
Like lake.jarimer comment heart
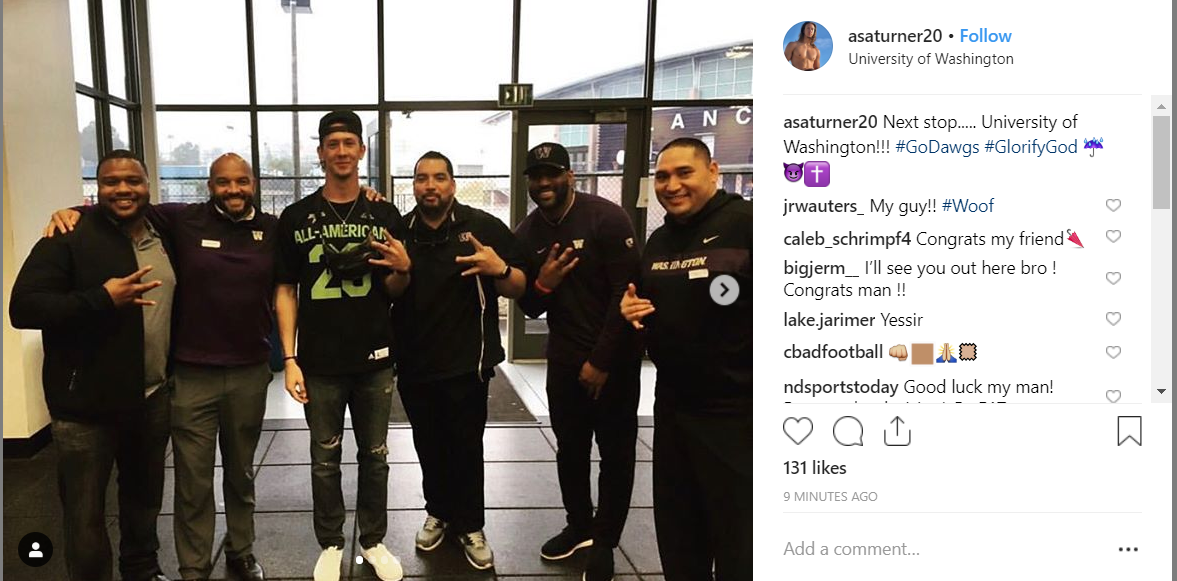pyautogui.click(x=1113, y=319)
